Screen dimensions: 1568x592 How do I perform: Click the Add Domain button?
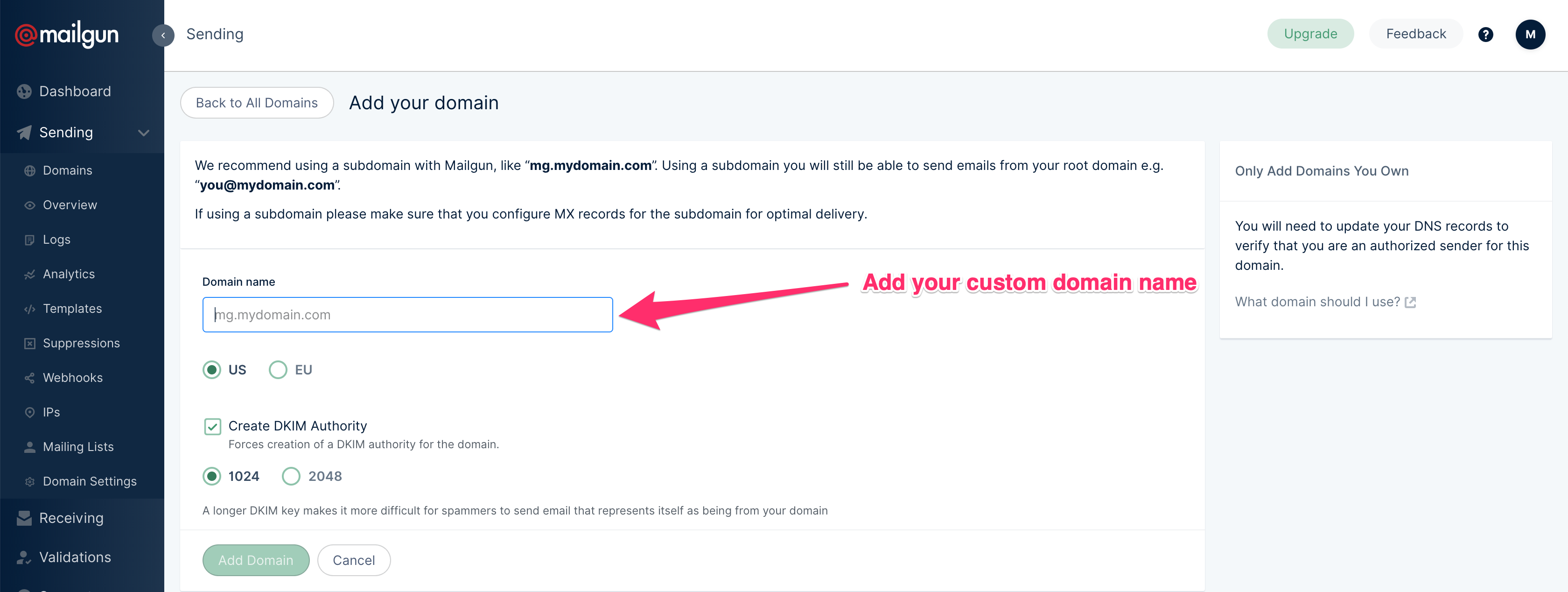tap(256, 560)
